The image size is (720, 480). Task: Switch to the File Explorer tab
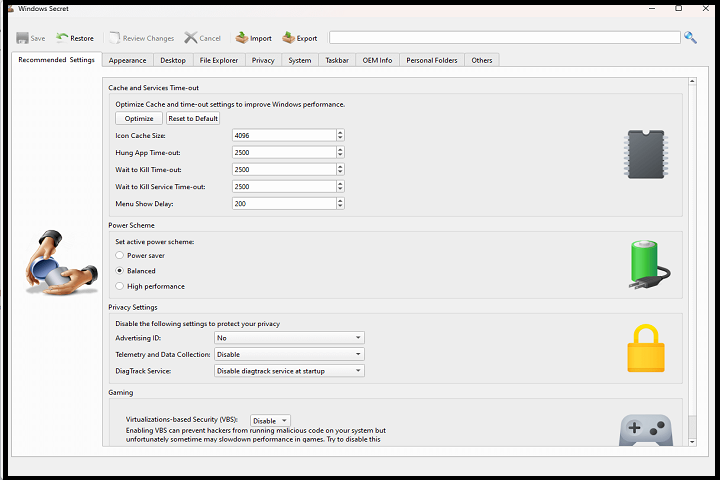click(x=218, y=60)
